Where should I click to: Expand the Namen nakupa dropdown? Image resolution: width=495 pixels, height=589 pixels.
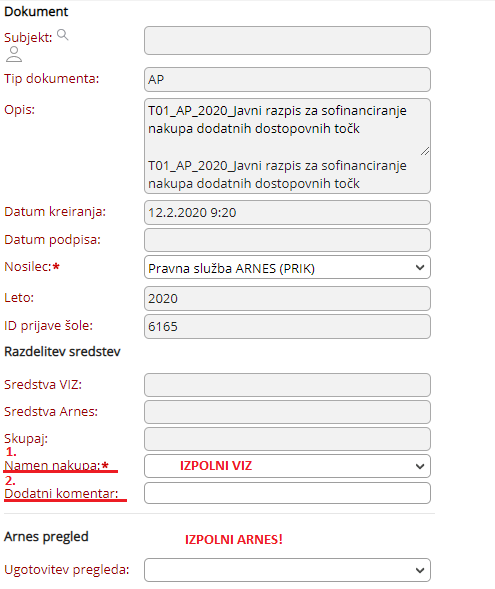pyautogui.click(x=287, y=466)
